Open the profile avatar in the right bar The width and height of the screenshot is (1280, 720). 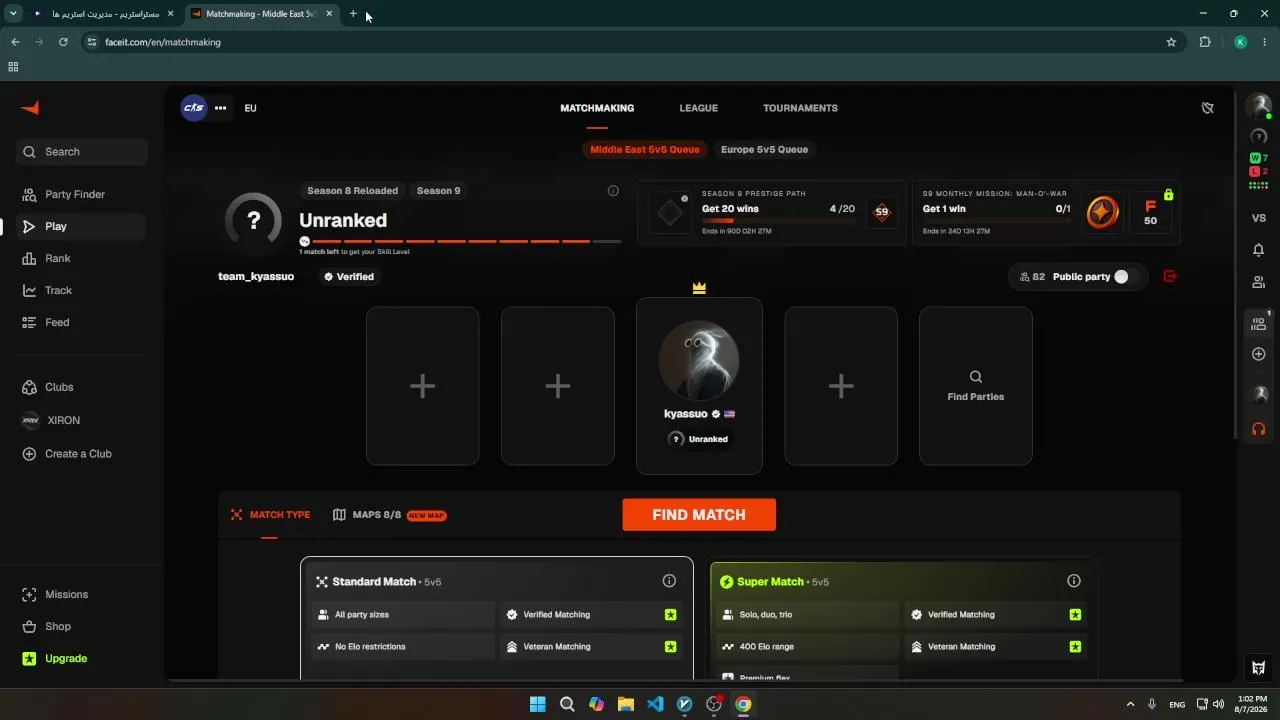[1259, 106]
